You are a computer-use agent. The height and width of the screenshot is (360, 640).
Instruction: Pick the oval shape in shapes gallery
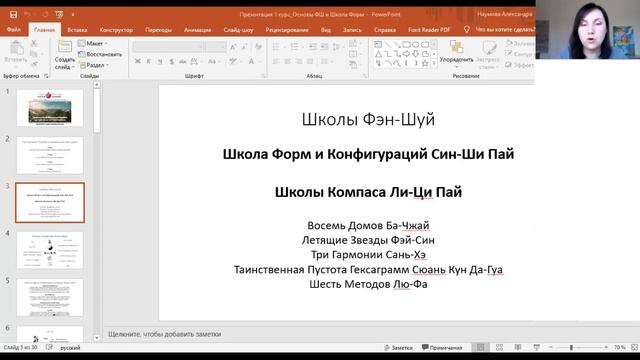click(416, 44)
